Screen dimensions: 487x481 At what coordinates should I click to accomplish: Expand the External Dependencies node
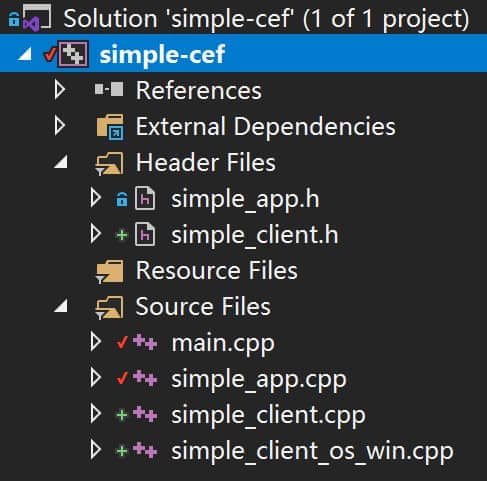pyautogui.click(x=60, y=126)
